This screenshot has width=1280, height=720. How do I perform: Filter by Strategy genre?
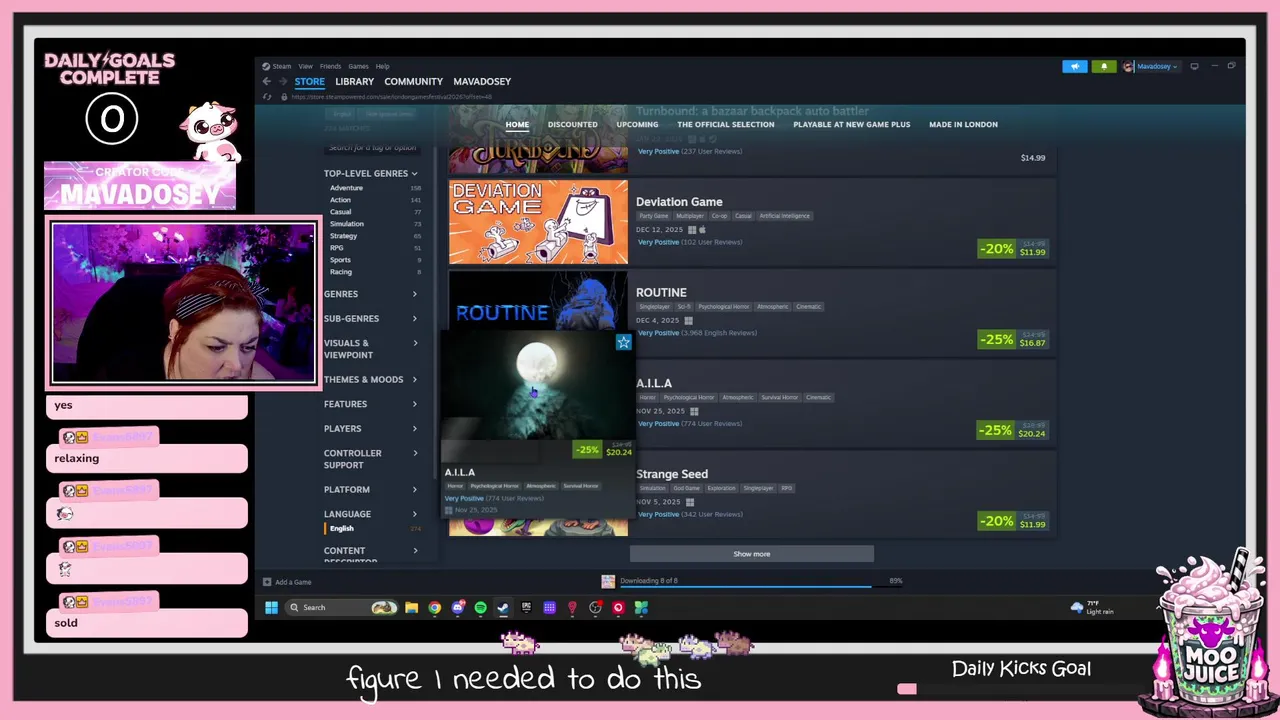point(344,236)
